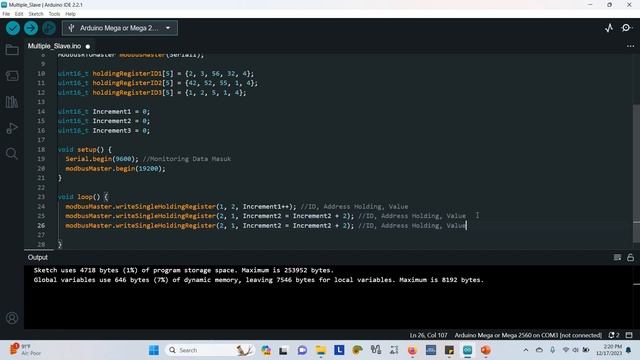Open the Serial Plotter icon
Image resolution: width=640 pixels, height=360 pixels.
[x=609, y=28]
